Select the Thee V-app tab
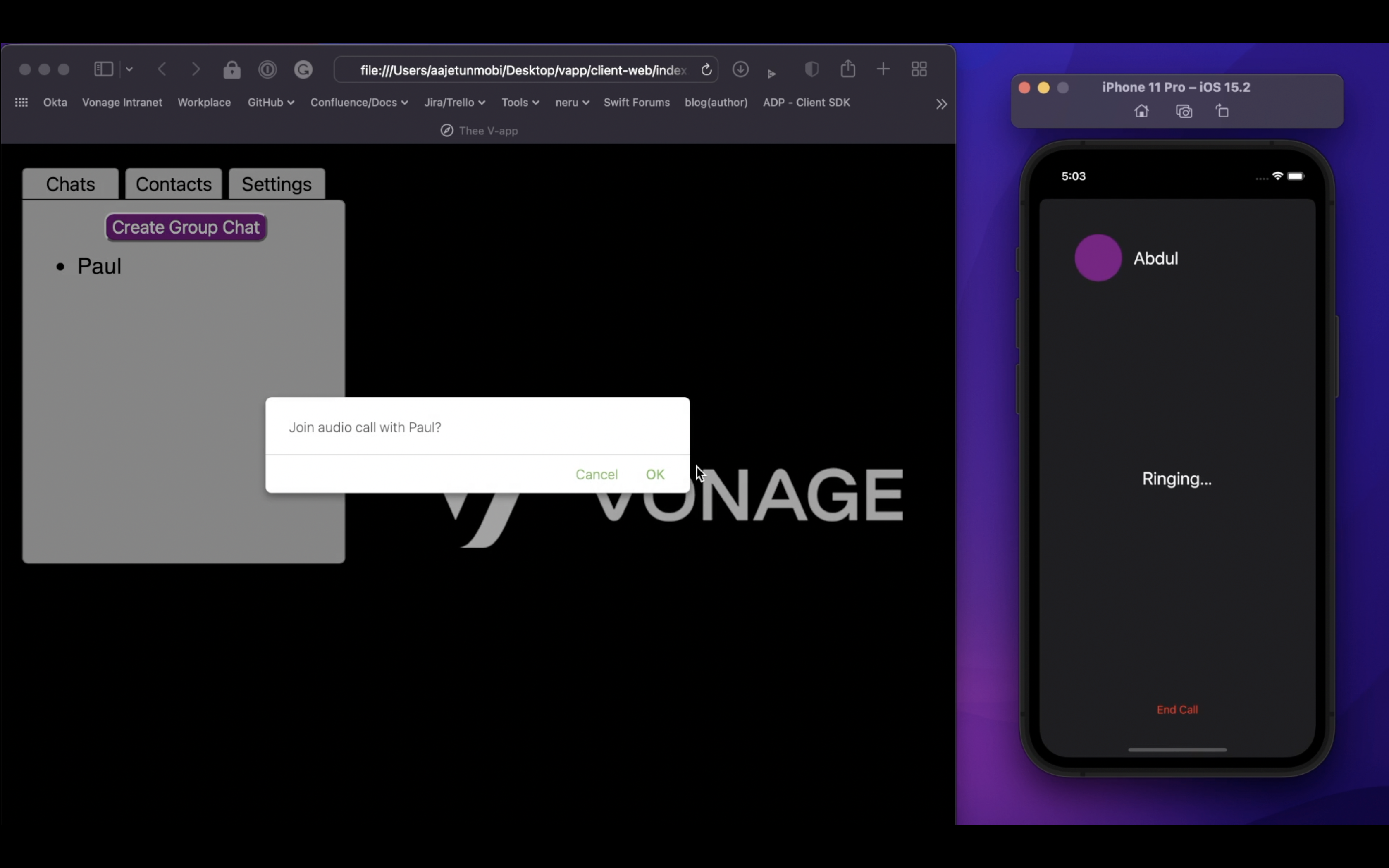1389x868 pixels. [x=479, y=131]
